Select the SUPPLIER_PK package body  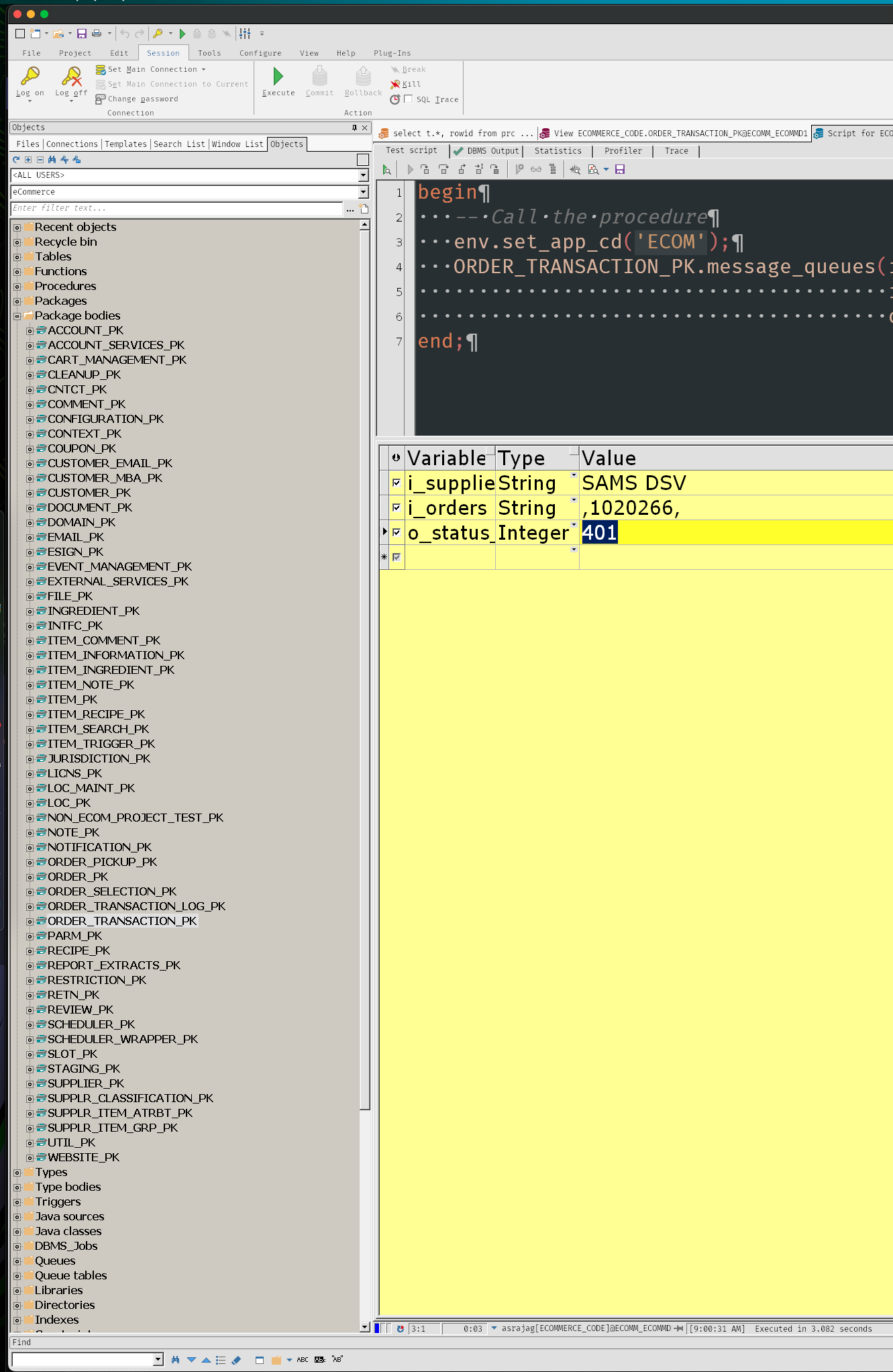(x=86, y=1084)
